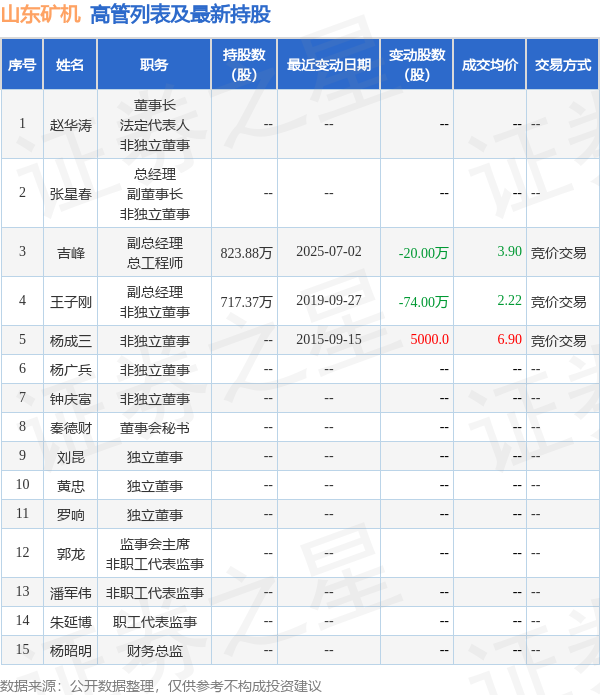The image size is (600, 695).
Task: Click the 最近变动日期 column header
Action: 328,65
